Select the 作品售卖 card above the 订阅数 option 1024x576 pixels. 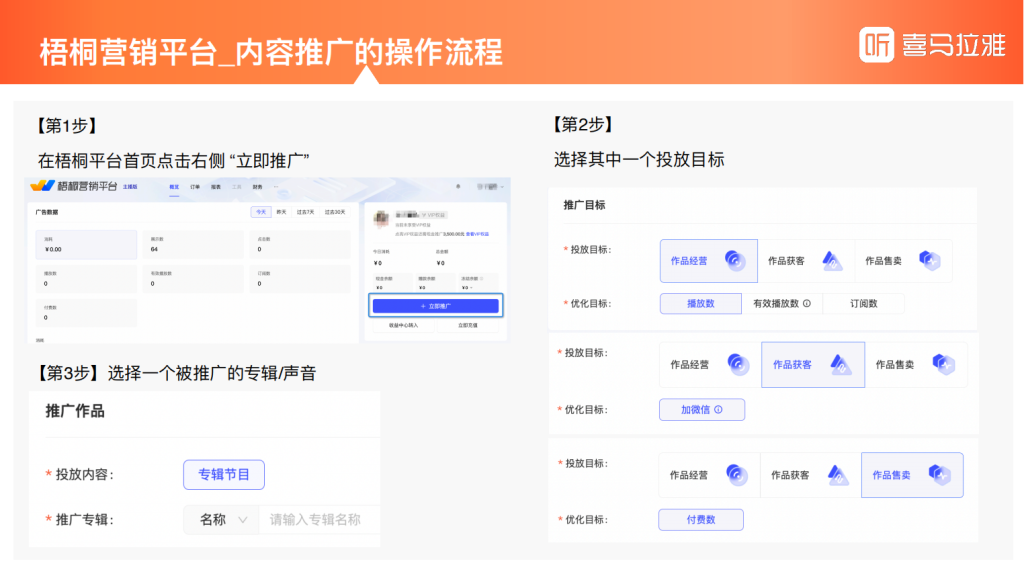point(903,261)
